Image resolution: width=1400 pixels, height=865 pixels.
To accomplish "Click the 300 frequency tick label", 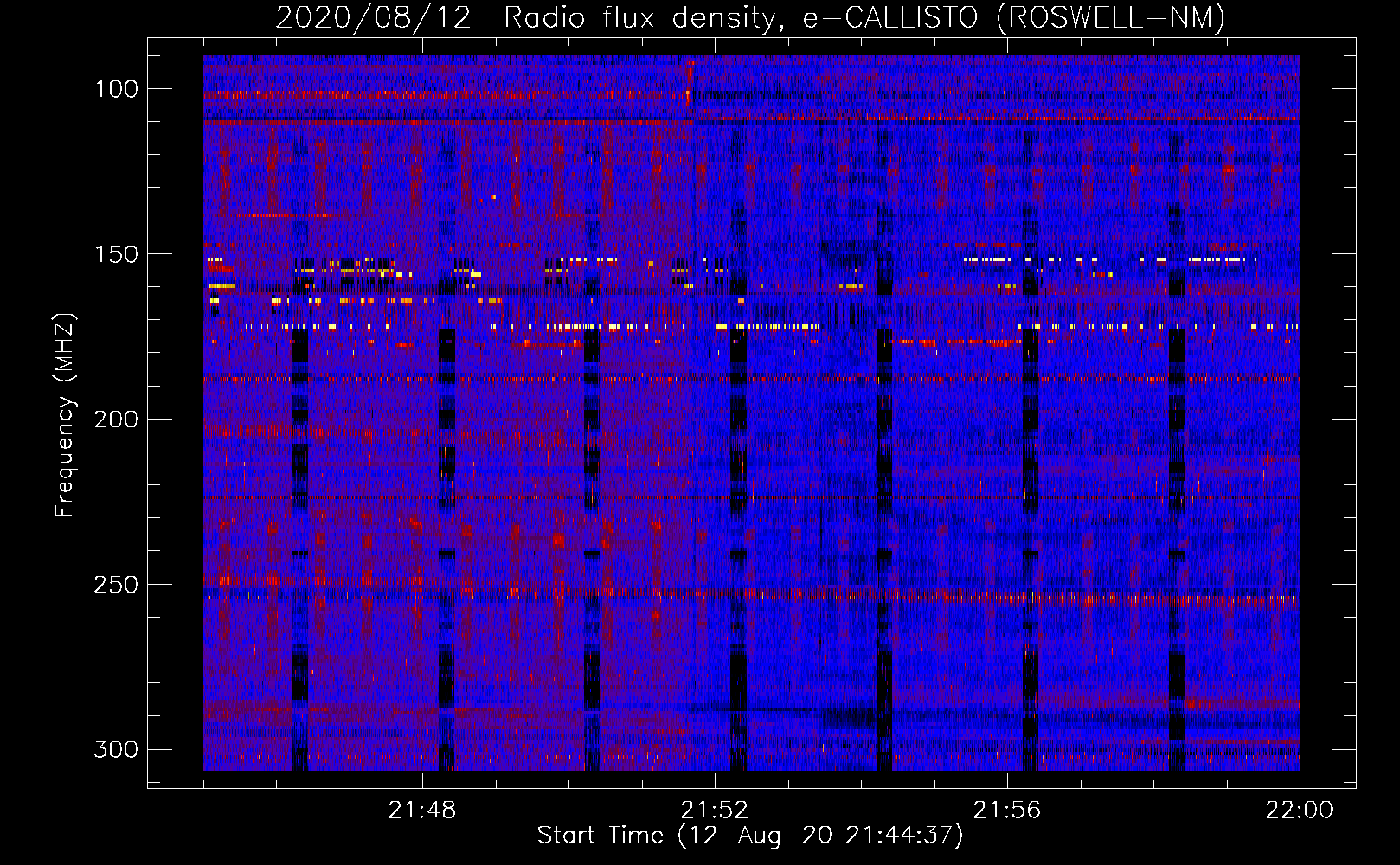I will tap(116, 749).
